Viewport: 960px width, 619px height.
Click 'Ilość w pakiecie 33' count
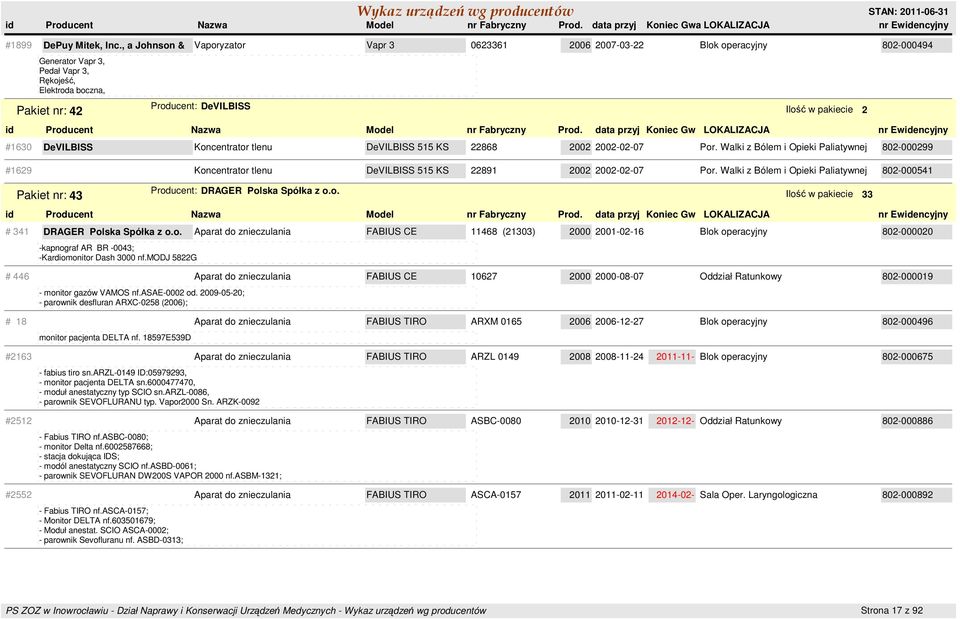point(829,194)
